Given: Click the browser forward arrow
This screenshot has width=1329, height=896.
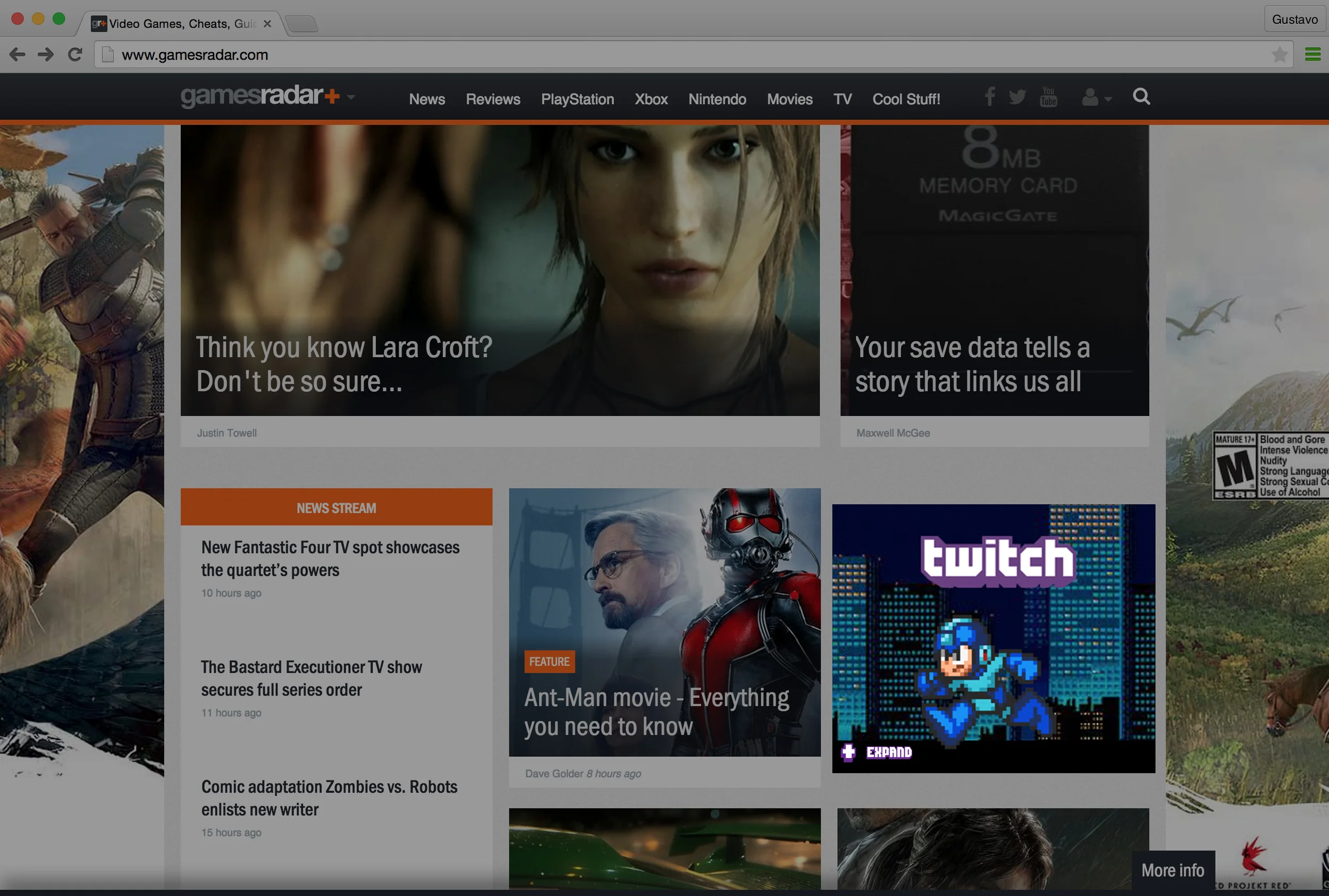Looking at the screenshot, I should click(46, 55).
